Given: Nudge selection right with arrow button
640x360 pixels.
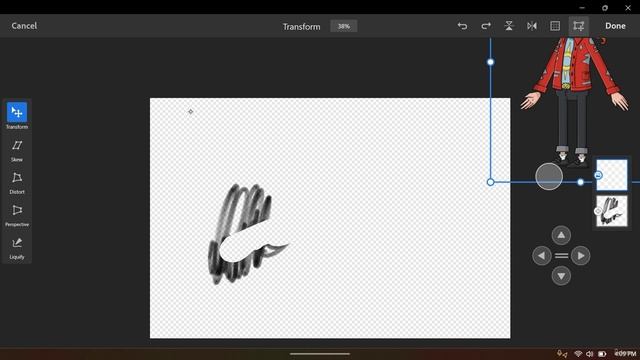Looking at the screenshot, I should click(581, 256).
